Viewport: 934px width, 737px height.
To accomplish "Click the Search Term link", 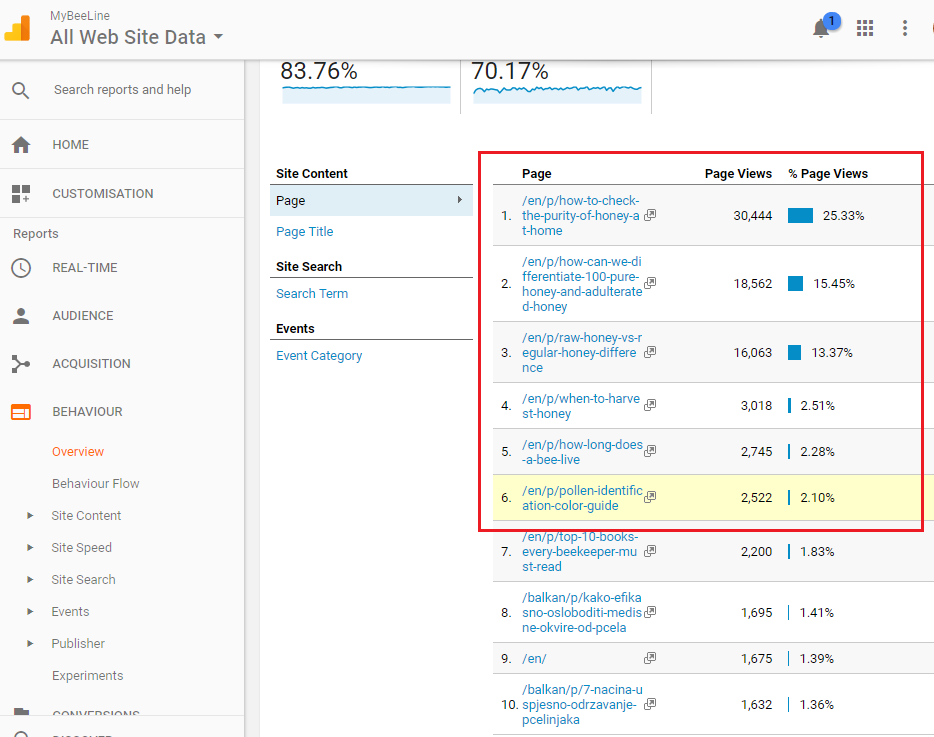I will [x=312, y=294].
